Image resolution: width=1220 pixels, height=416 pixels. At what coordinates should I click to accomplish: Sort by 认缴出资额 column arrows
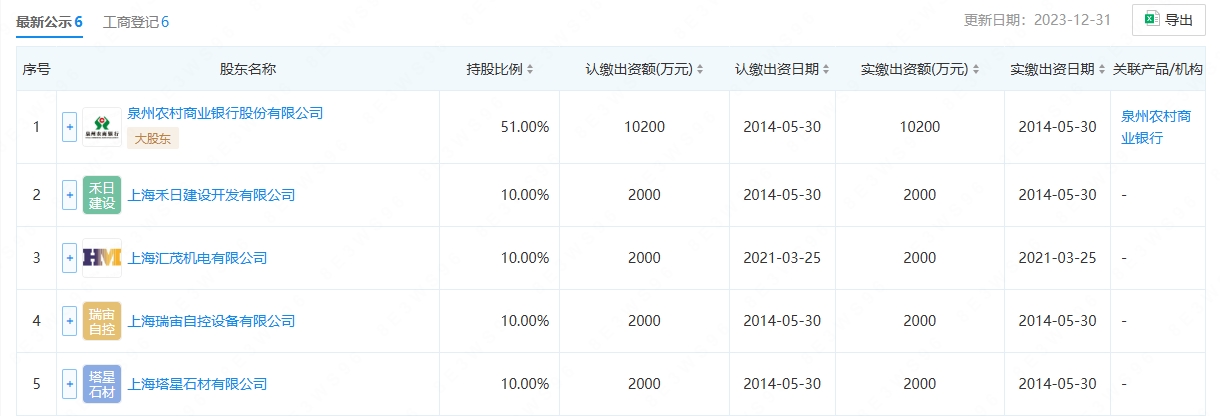(700, 70)
